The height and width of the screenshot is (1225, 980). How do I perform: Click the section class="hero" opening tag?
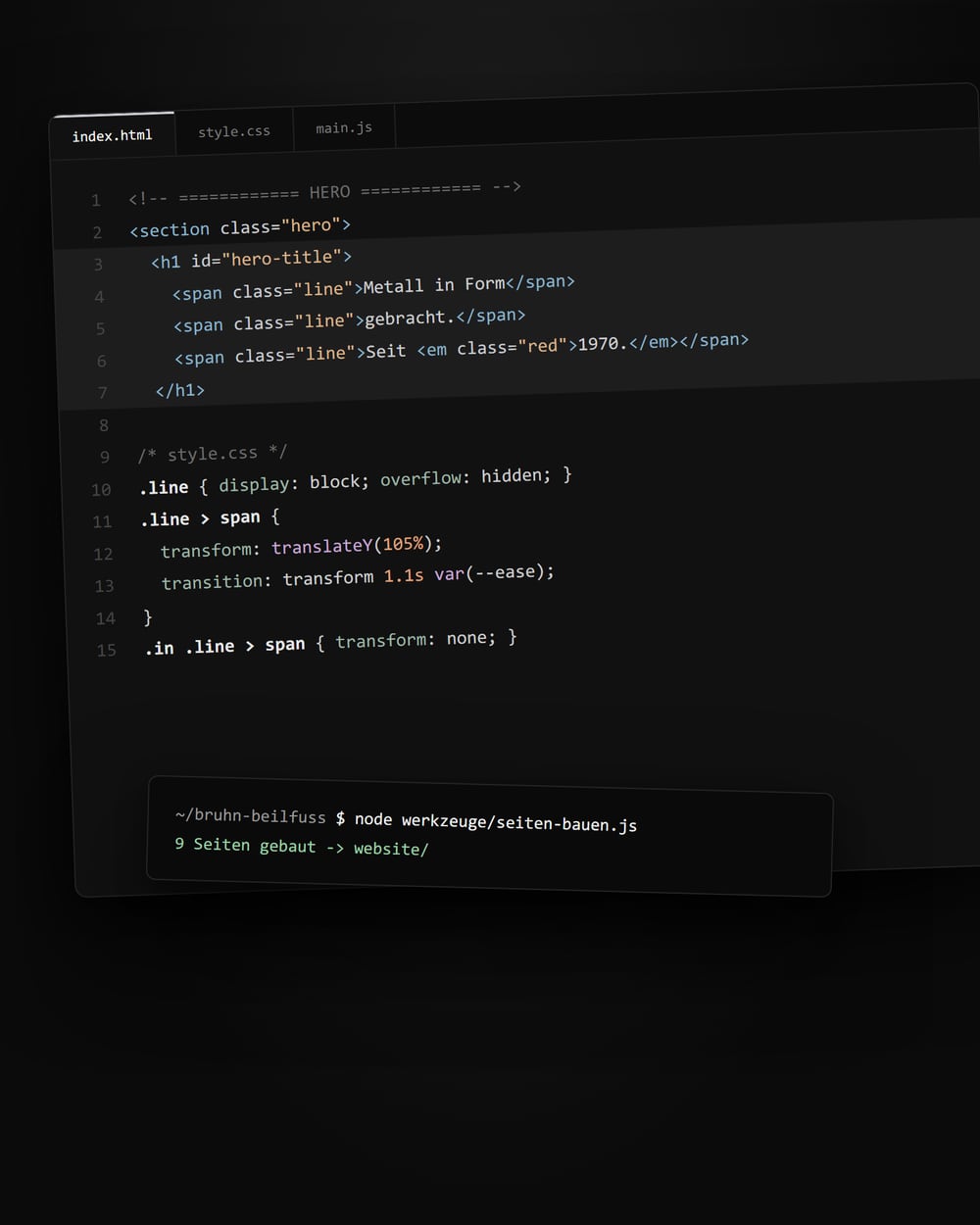pyautogui.click(x=240, y=227)
